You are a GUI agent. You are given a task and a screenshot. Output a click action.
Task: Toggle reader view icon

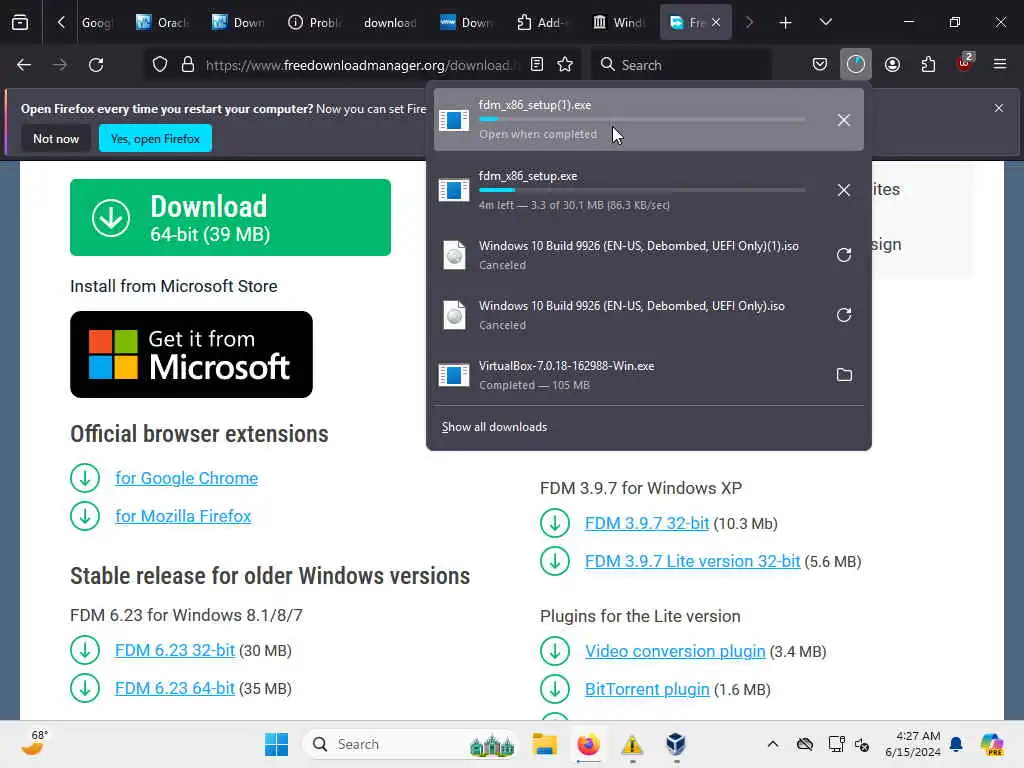[537, 65]
